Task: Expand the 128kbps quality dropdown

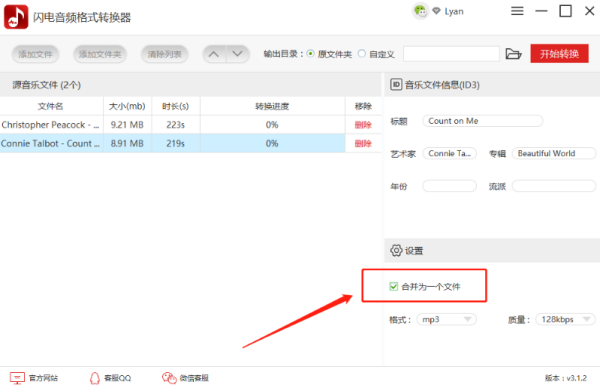Action: [566, 319]
